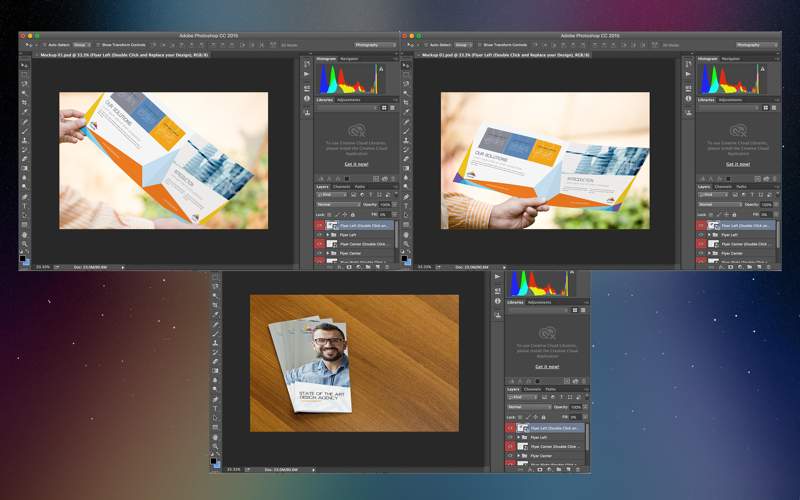The image size is (800, 500).
Task: Select the Pen tool in bottom window
Action: point(215,399)
